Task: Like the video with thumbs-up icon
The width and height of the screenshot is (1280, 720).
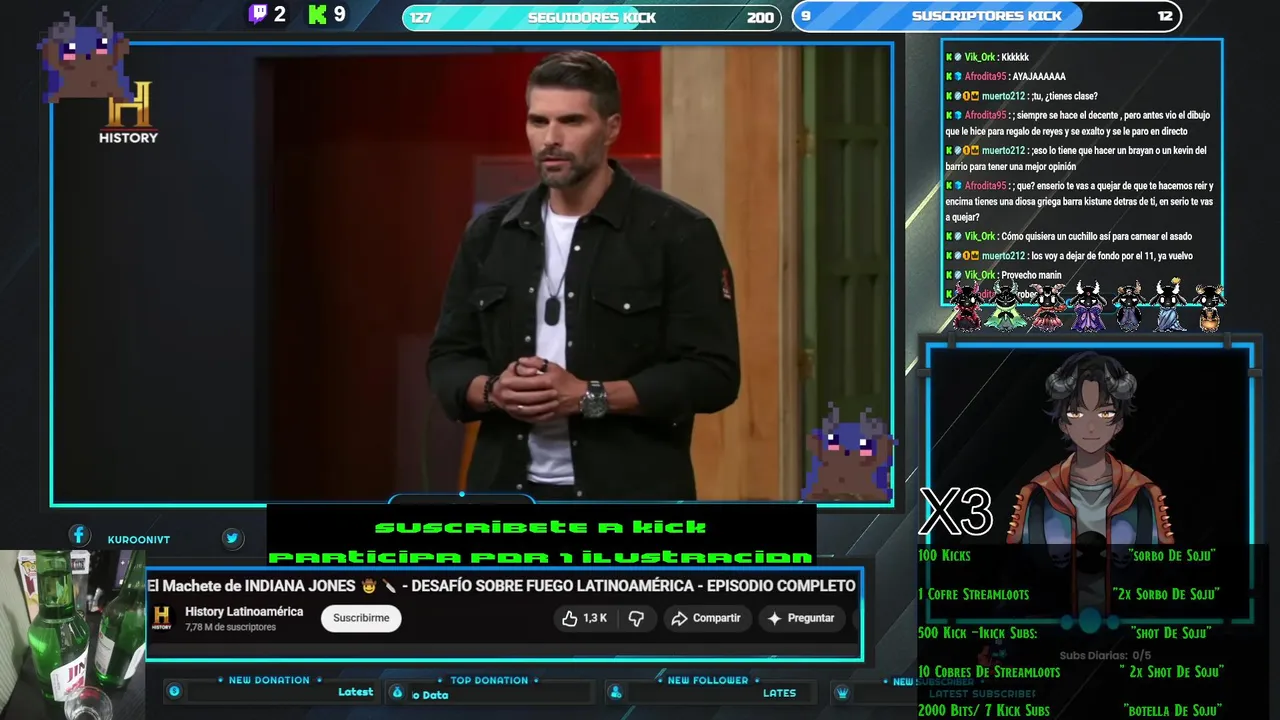Action: (x=569, y=618)
